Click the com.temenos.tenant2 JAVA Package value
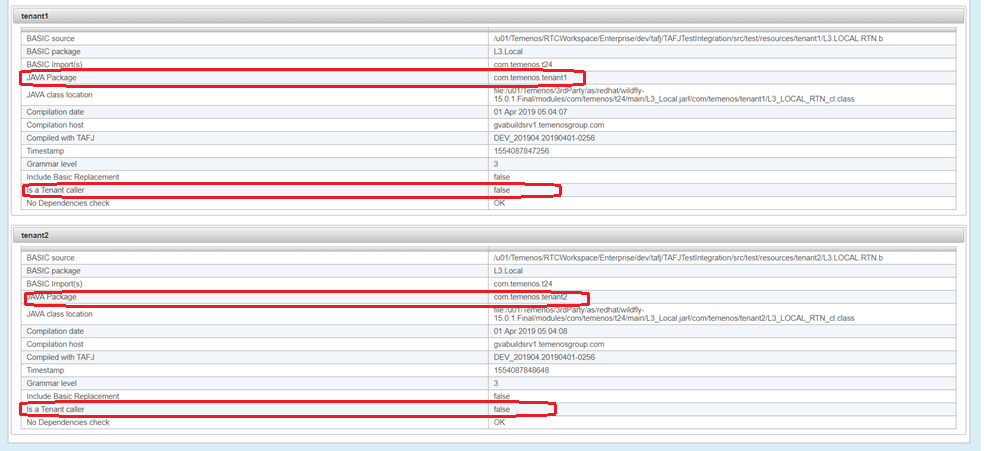Image resolution: width=984 pixels, height=451 pixels. point(530,297)
